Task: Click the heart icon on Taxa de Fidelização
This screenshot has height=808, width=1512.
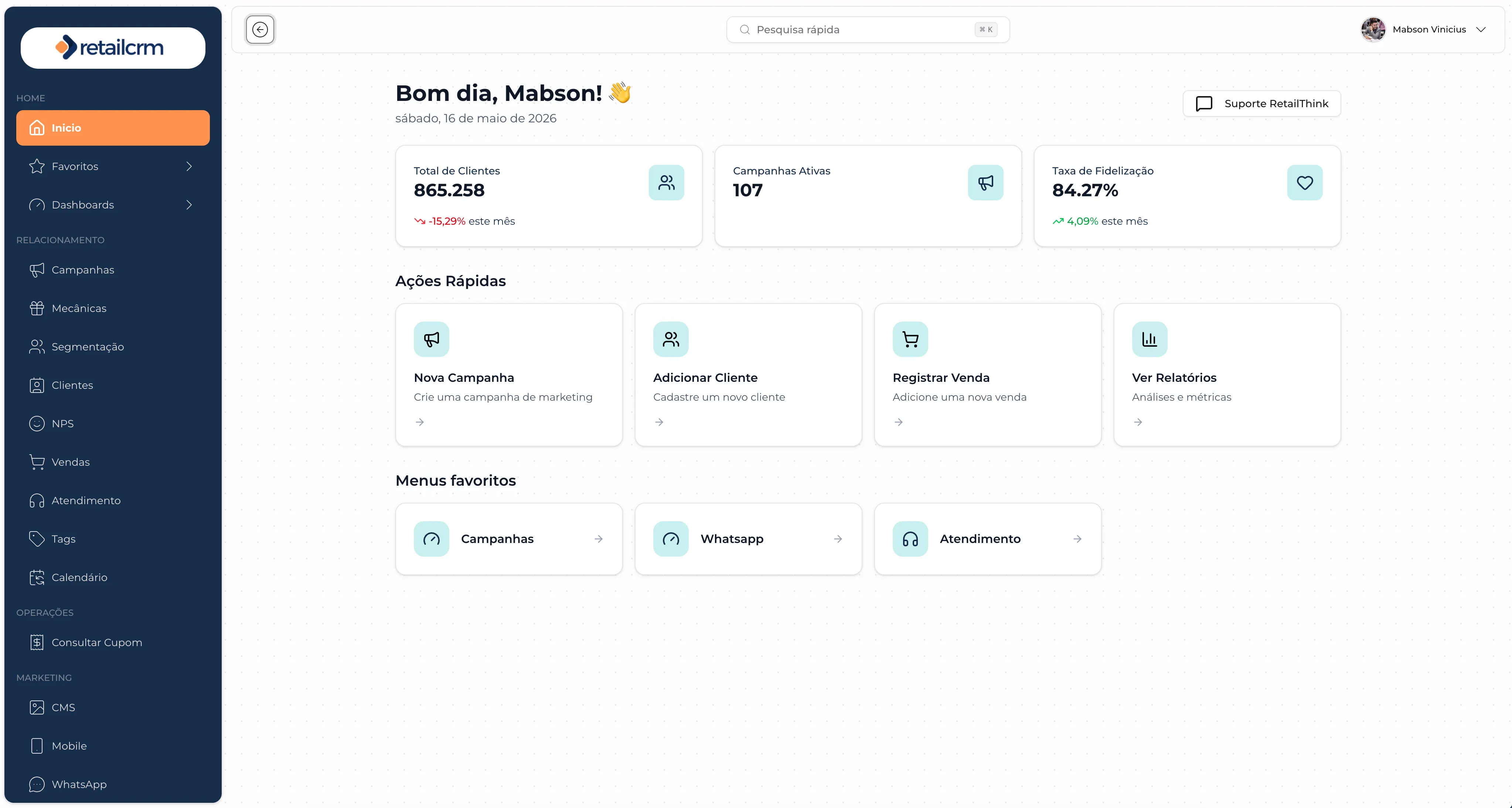Action: coord(1305,183)
